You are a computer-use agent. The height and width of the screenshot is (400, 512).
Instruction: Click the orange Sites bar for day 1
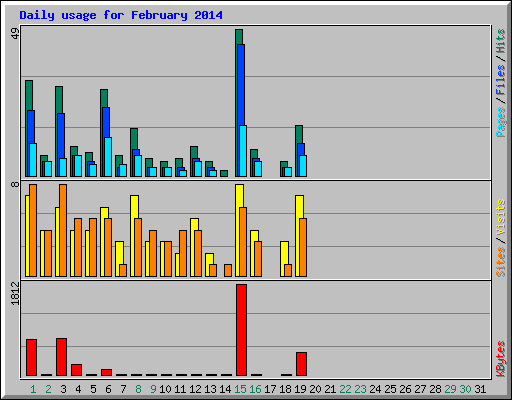[33, 230]
